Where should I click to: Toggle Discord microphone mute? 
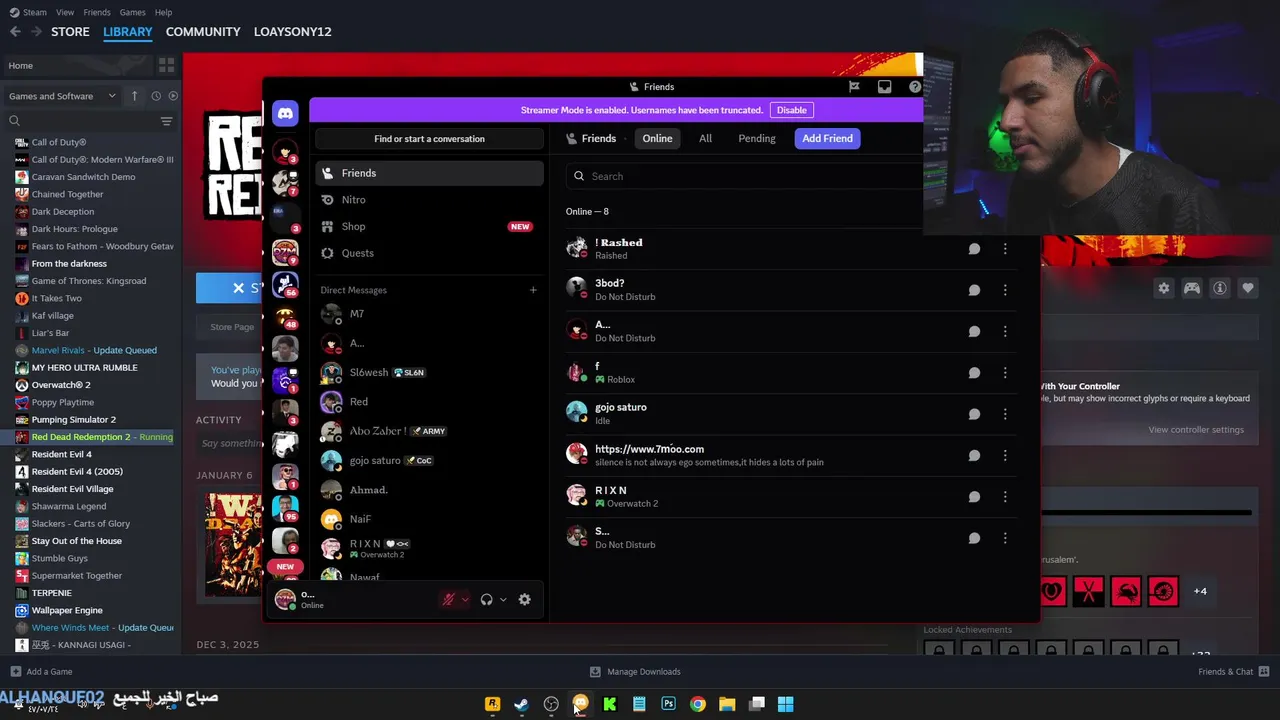click(448, 599)
